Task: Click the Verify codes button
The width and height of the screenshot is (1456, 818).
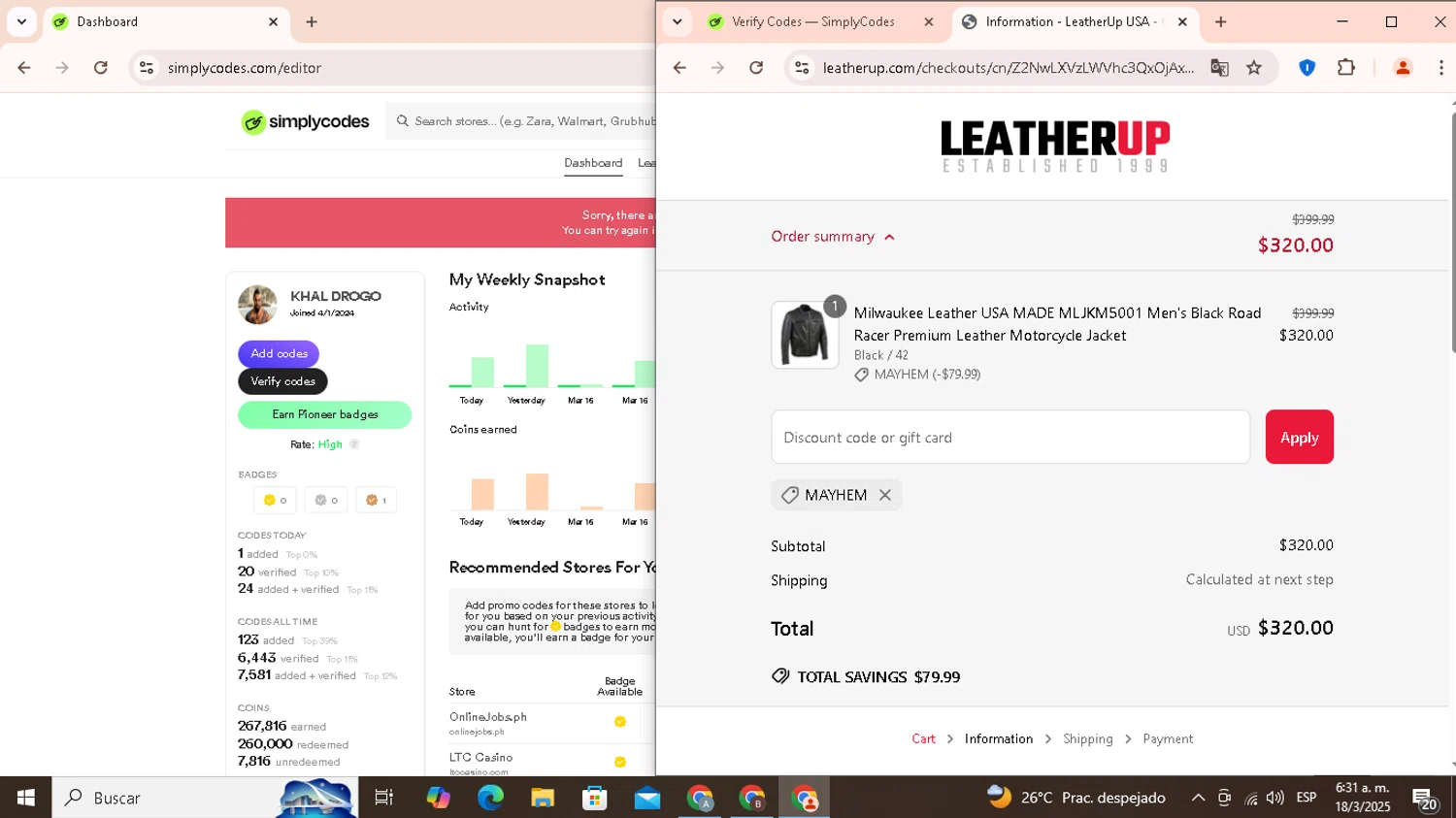Action: (282, 381)
